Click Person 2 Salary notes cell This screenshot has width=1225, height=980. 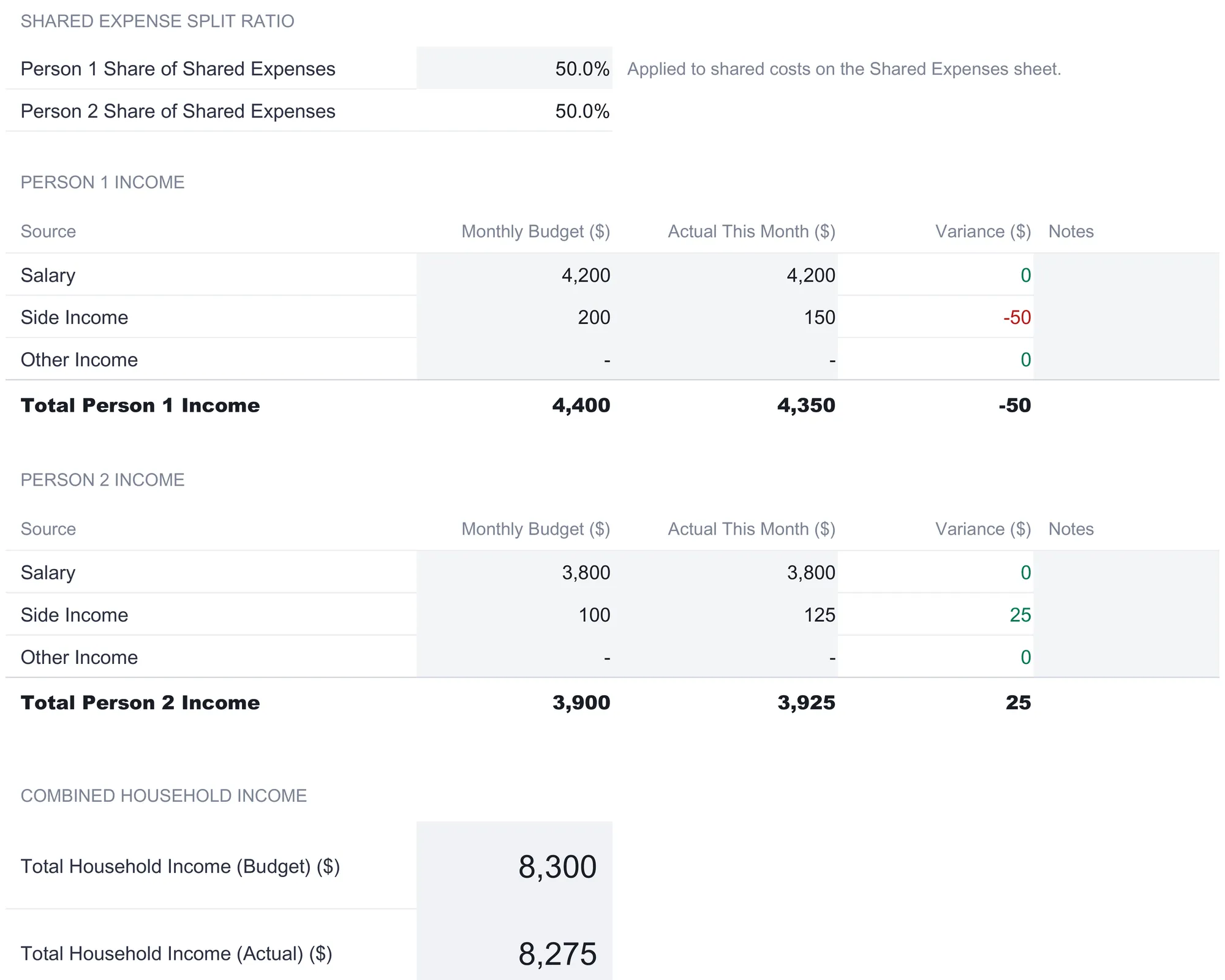tap(1126, 572)
